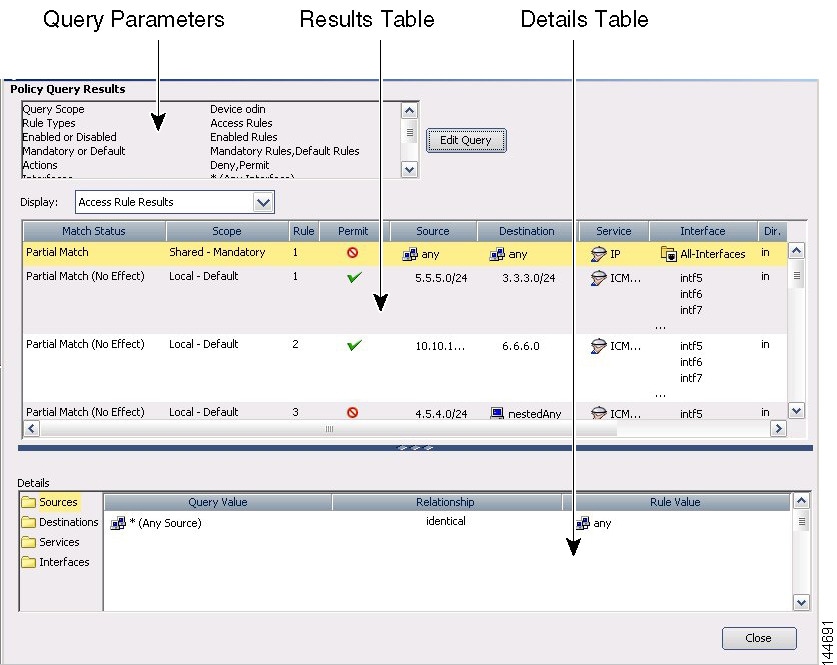Select the Services folder in the Details panel
The image size is (837, 665).
coord(57,542)
